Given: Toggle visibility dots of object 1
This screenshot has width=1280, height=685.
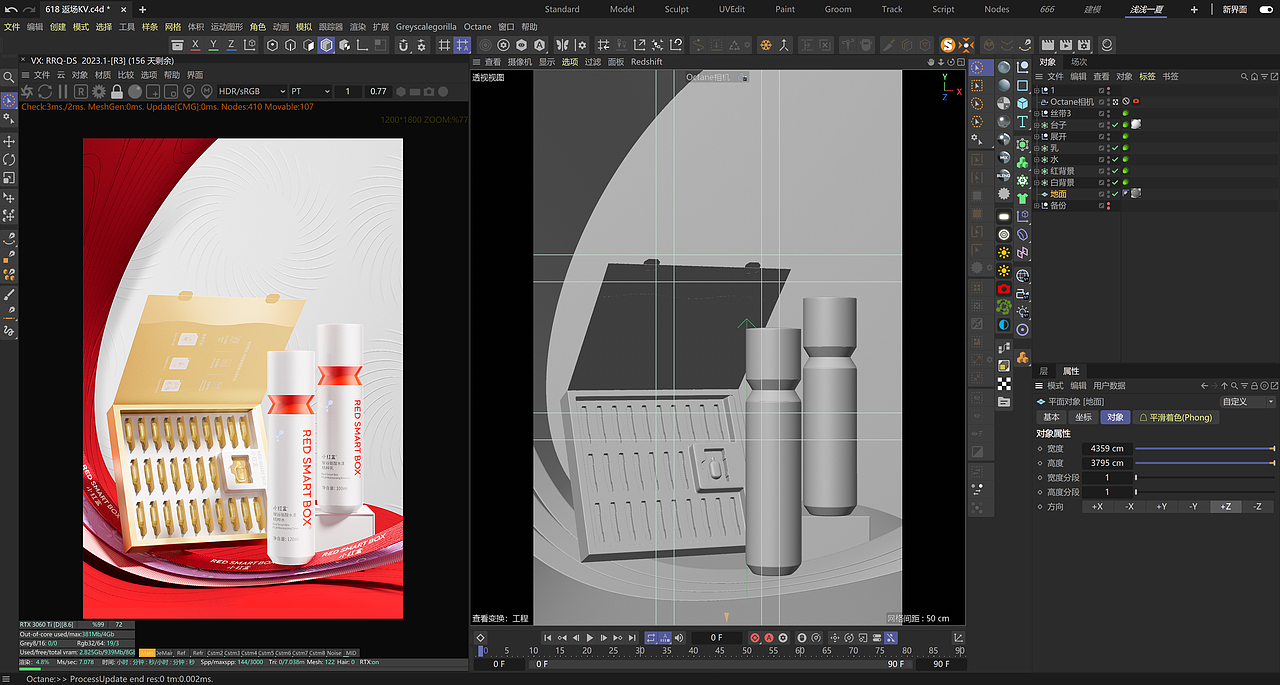Looking at the screenshot, I should tap(1108, 90).
